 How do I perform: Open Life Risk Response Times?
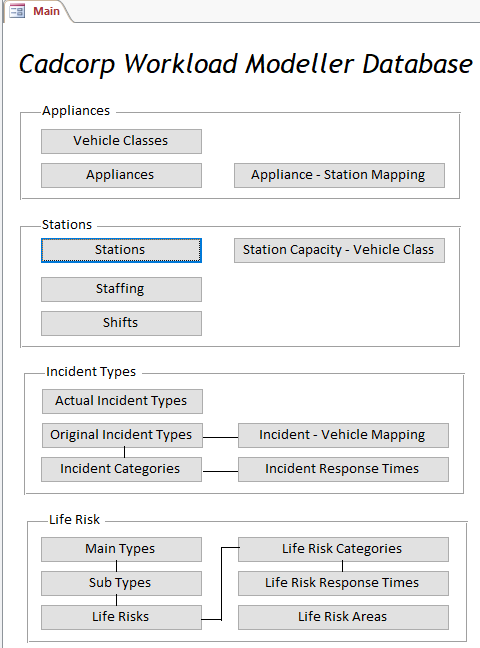[343, 583]
